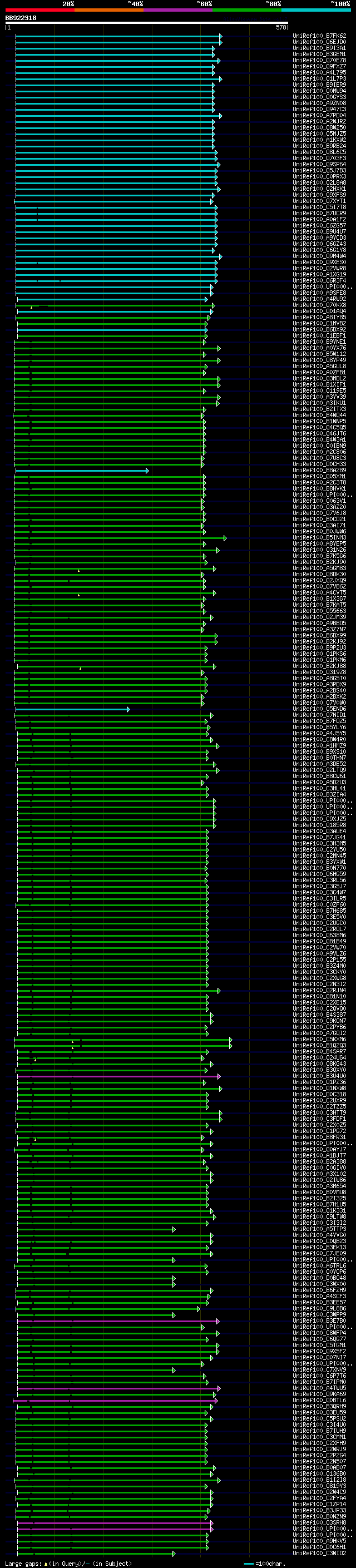Select label UniRef100_B6DX99

pos(319,635)
